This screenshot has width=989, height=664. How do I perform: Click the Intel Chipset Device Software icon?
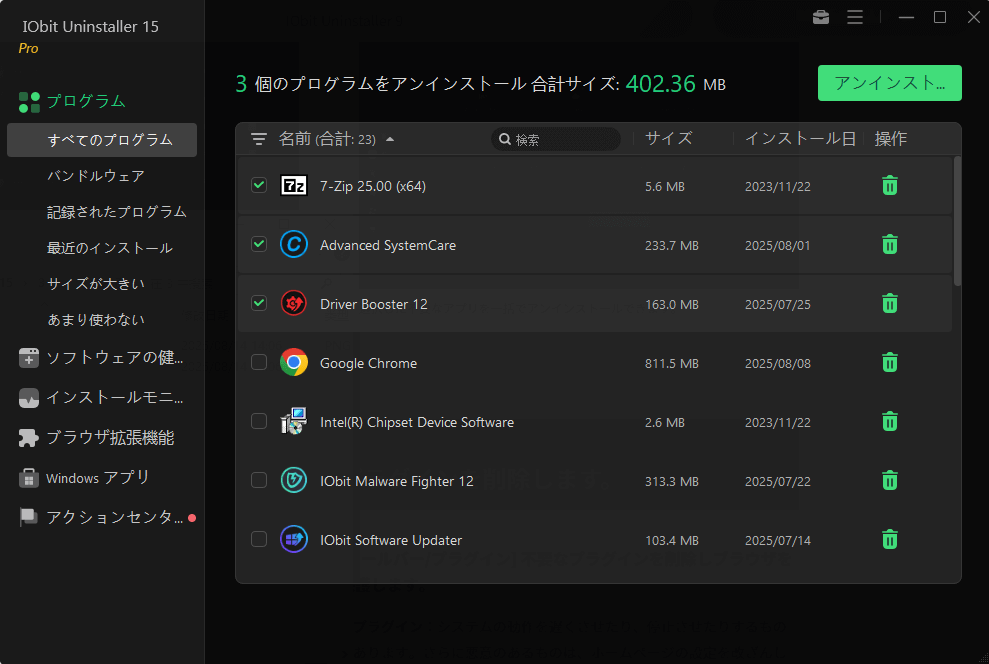click(293, 421)
